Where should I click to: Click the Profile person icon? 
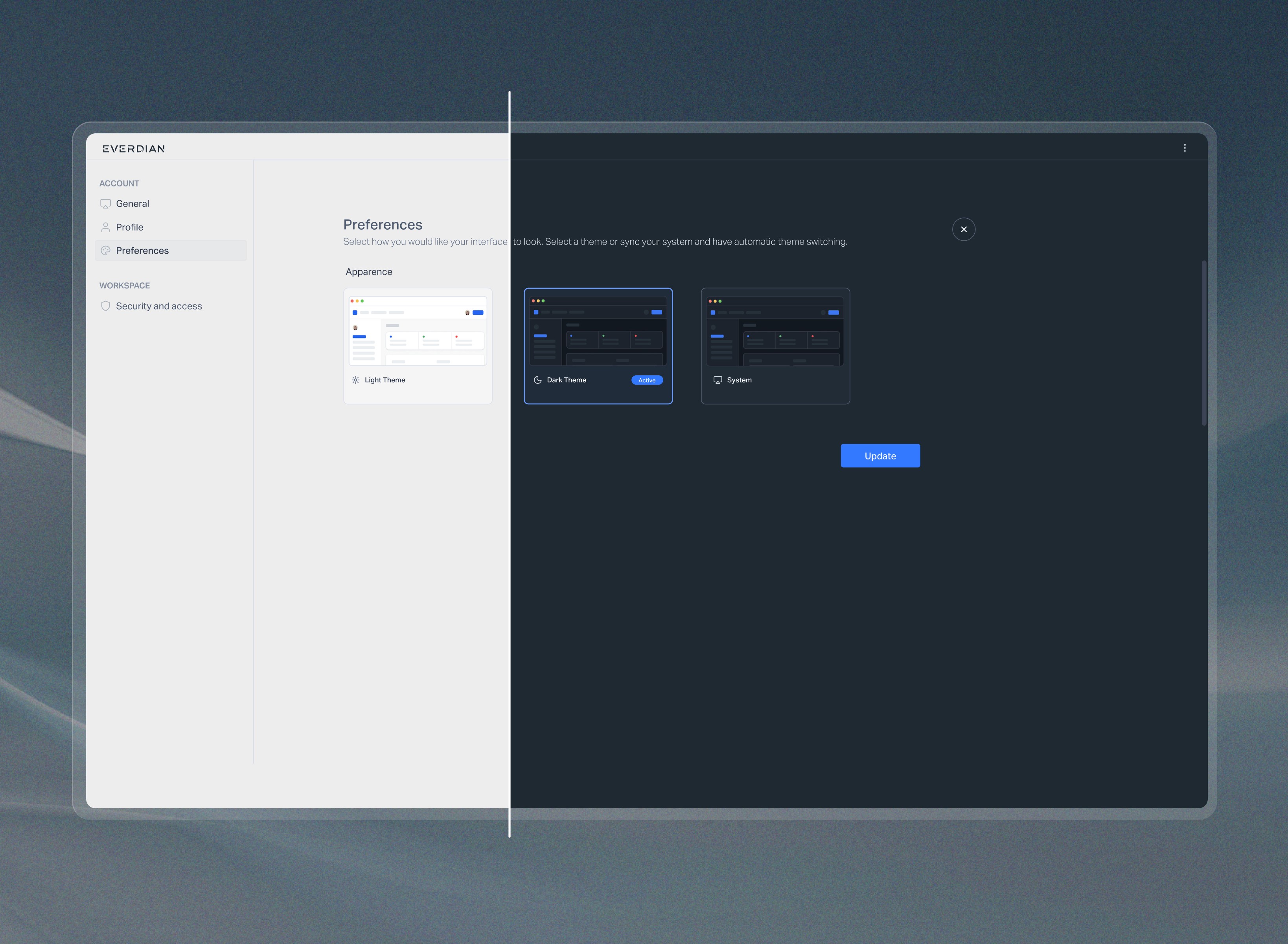coord(106,227)
